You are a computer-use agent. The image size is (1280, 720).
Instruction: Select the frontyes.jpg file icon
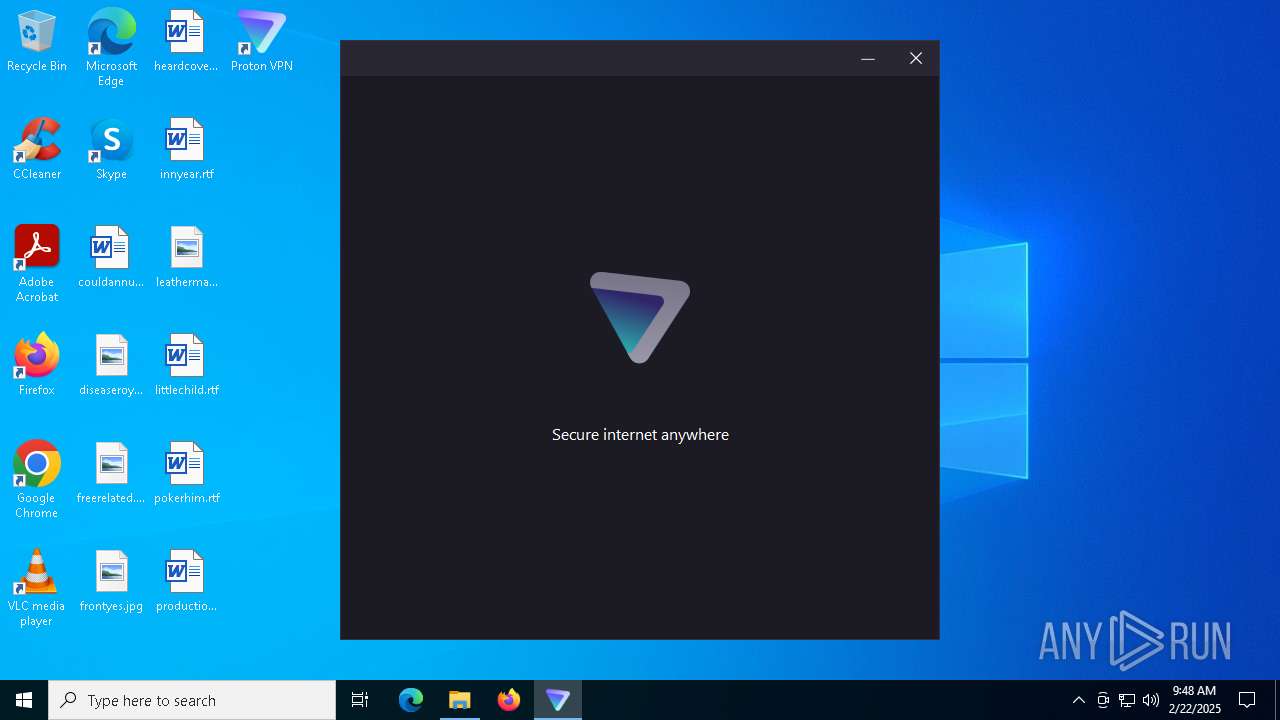(x=111, y=581)
